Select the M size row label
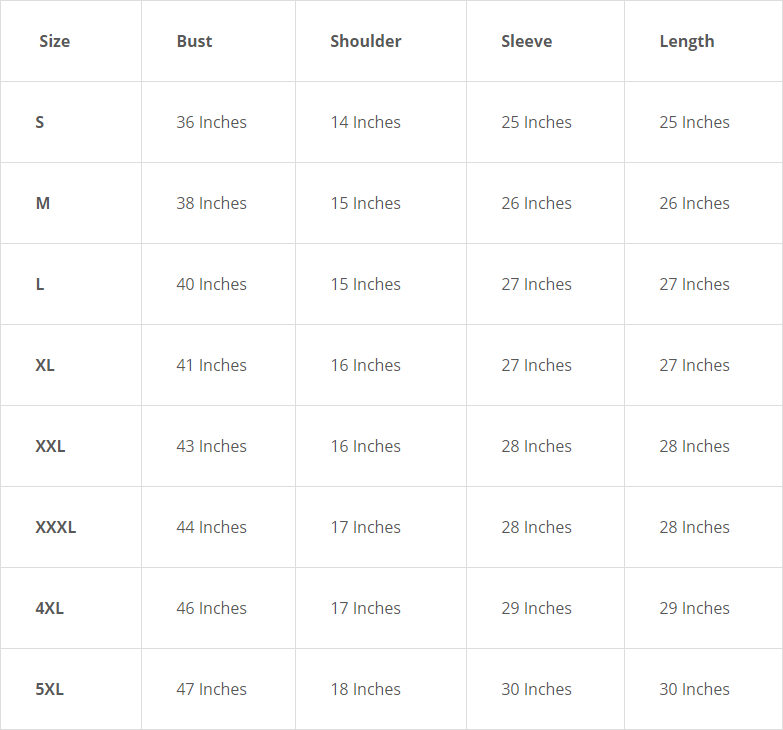 [x=42, y=203]
